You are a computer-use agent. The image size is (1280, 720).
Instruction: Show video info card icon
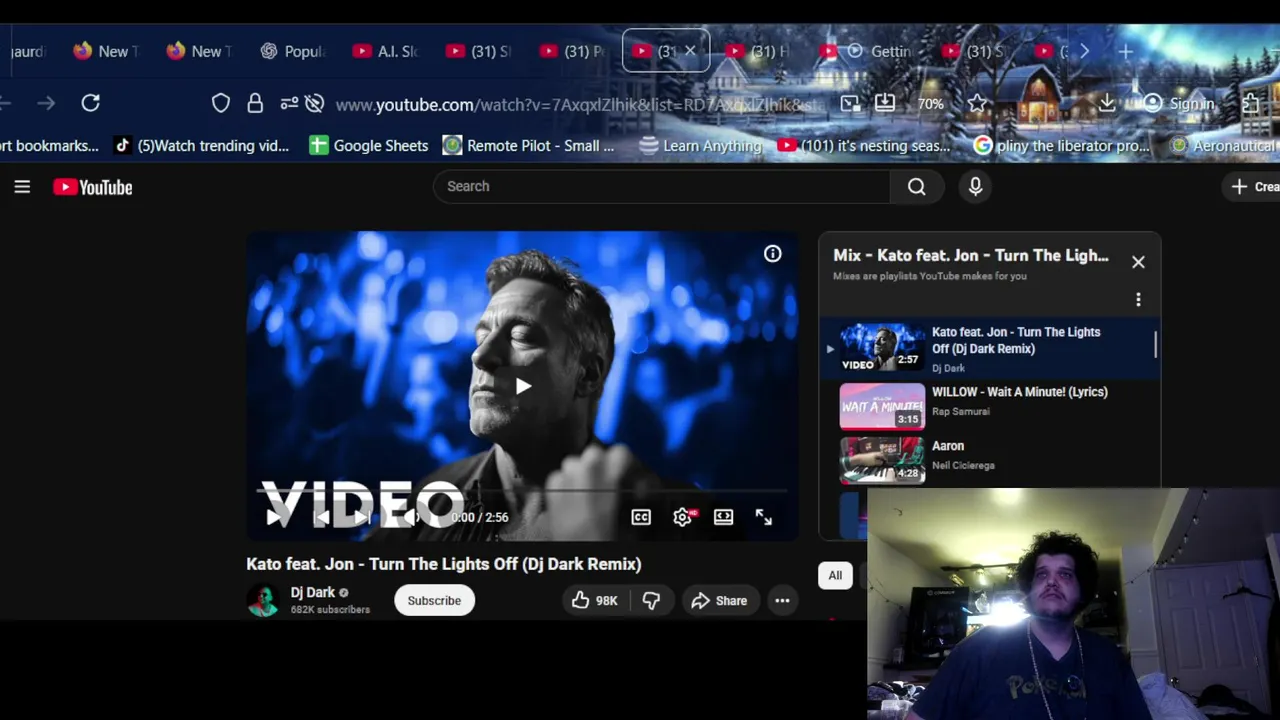coord(773,254)
